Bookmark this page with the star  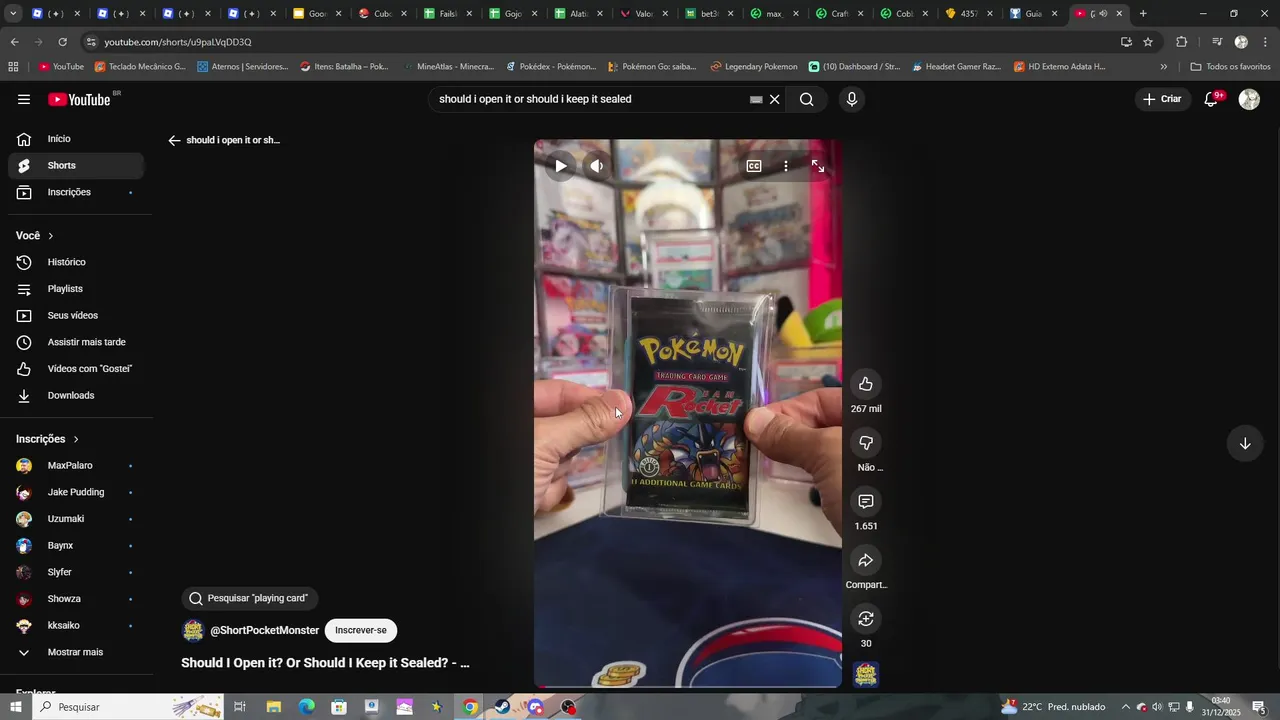pos(1148,42)
